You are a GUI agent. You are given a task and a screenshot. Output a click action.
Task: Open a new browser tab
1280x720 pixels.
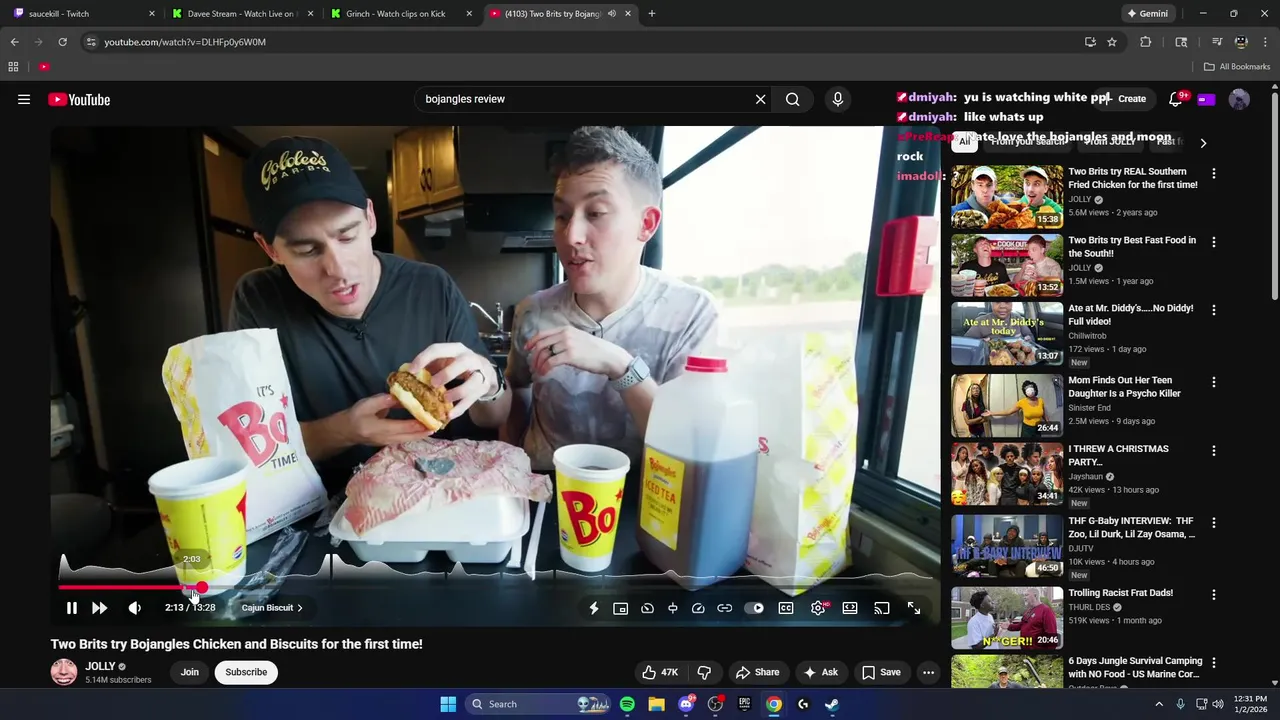tap(652, 14)
